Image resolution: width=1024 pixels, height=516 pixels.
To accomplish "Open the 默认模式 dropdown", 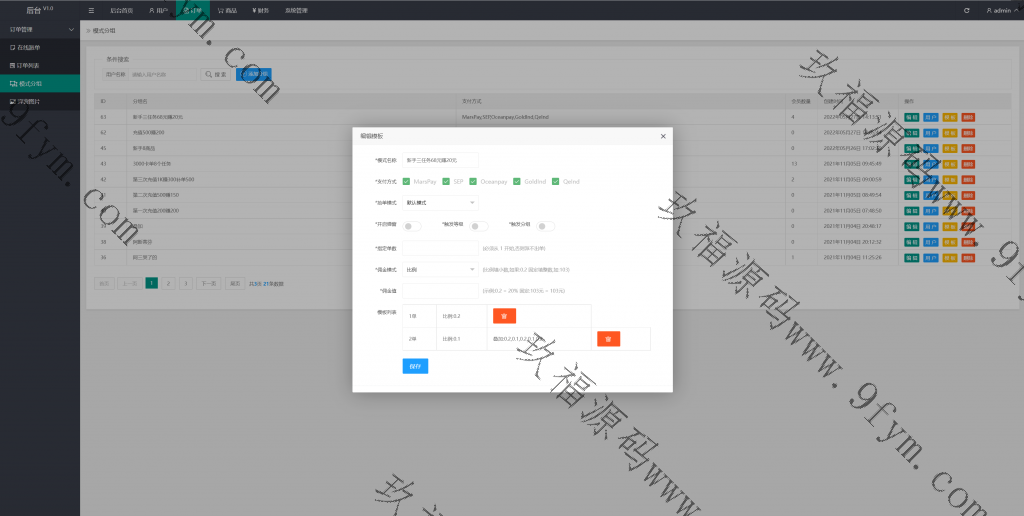I will click(440, 203).
